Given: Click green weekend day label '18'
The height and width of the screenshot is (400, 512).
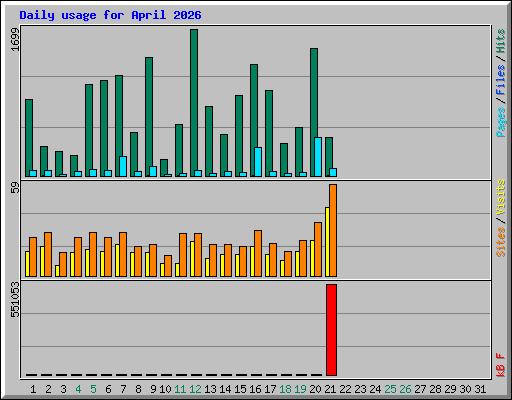Looking at the screenshot, I should pyautogui.click(x=285, y=389).
